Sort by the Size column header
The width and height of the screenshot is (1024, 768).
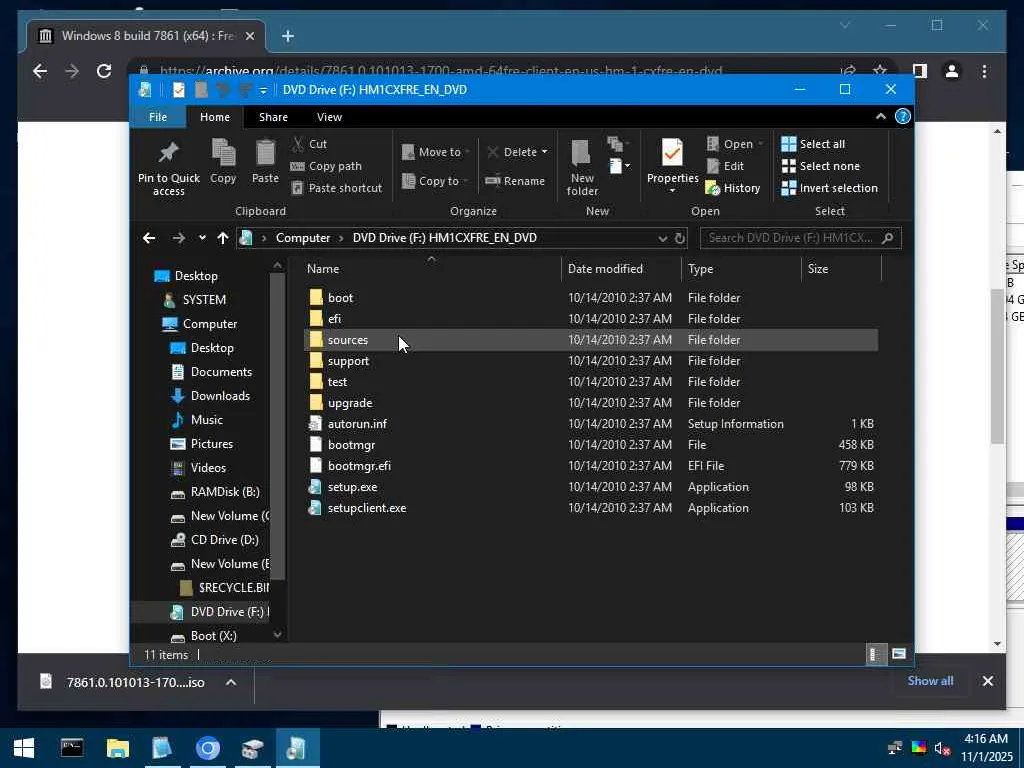tap(818, 268)
